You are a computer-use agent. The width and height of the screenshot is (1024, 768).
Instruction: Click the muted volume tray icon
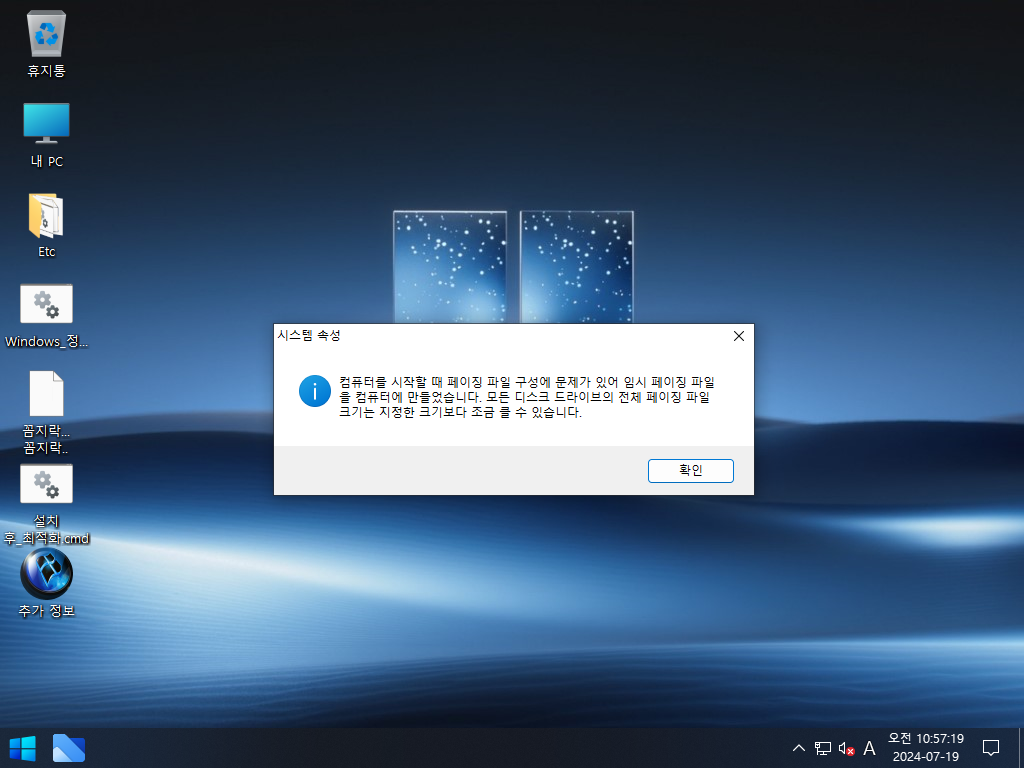846,748
